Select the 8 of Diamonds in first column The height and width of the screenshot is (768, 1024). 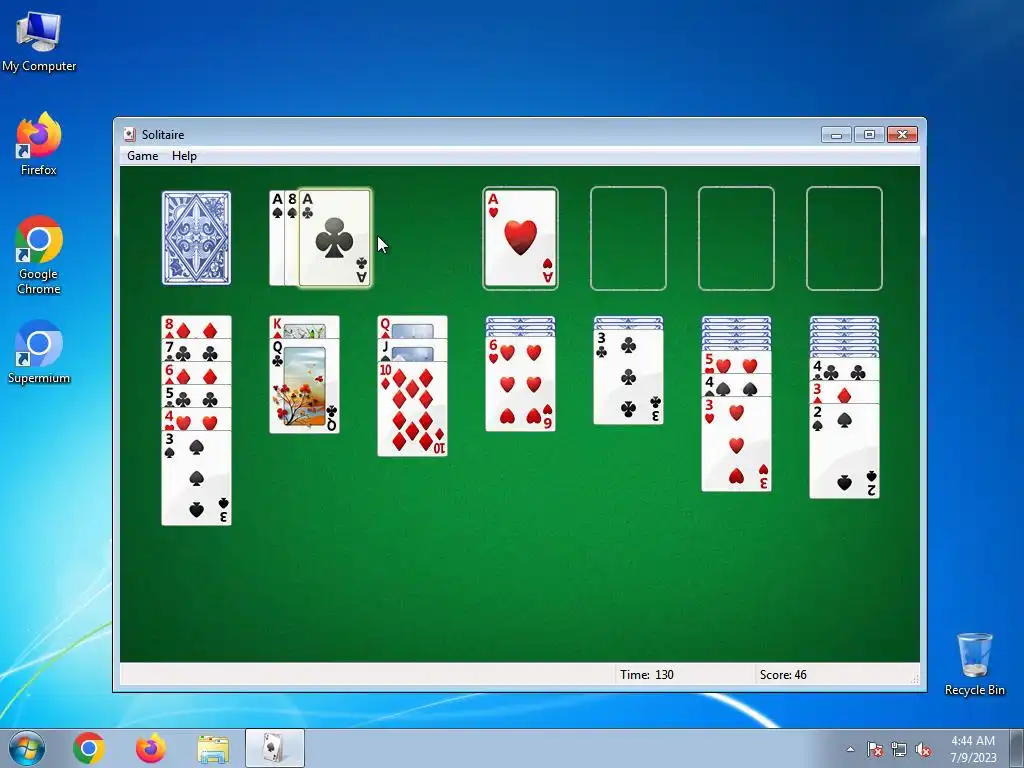click(196, 328)
